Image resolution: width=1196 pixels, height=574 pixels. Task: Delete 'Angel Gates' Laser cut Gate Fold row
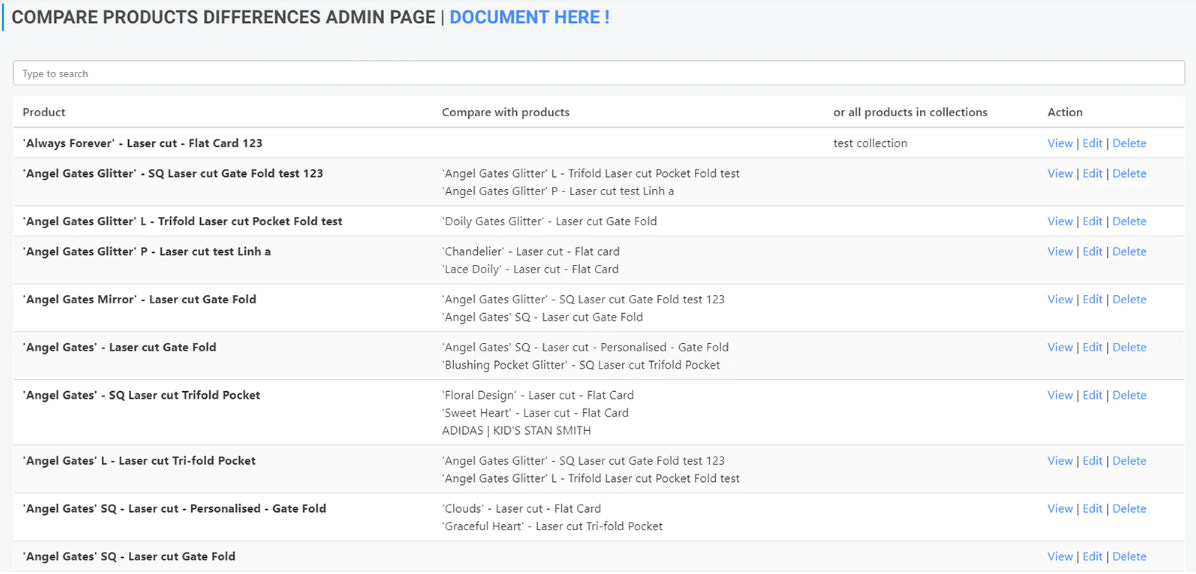(1129, 347)
